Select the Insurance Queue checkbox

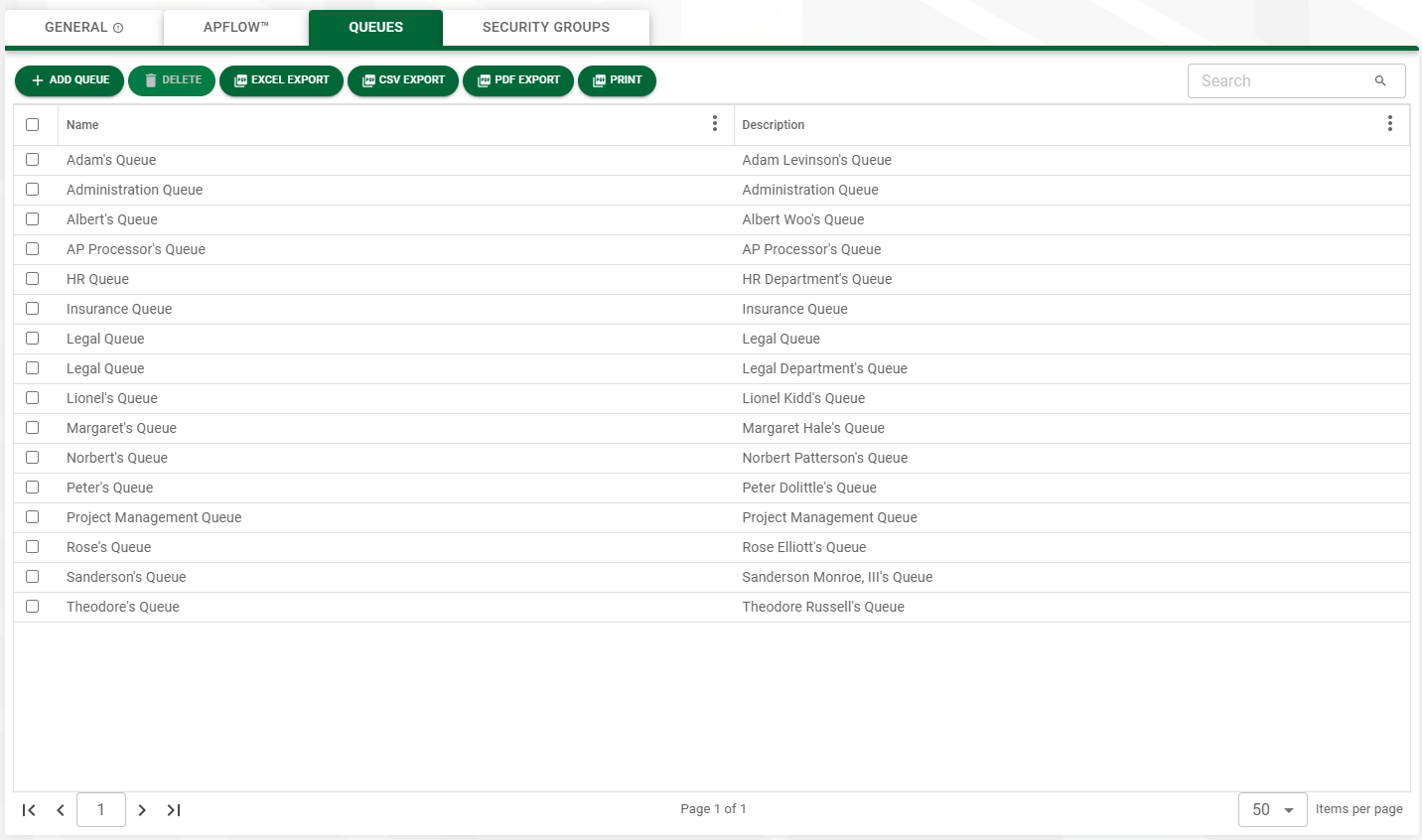[x=33, y=308]
